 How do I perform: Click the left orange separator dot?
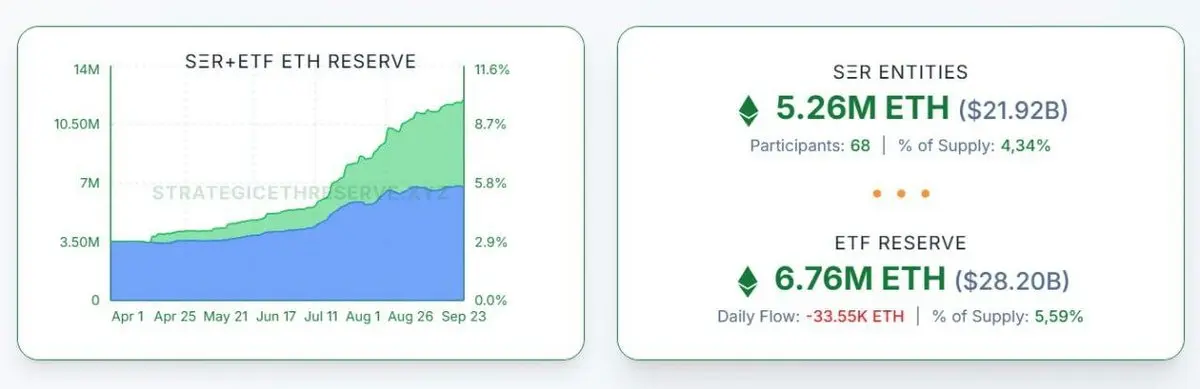point(877,193)
